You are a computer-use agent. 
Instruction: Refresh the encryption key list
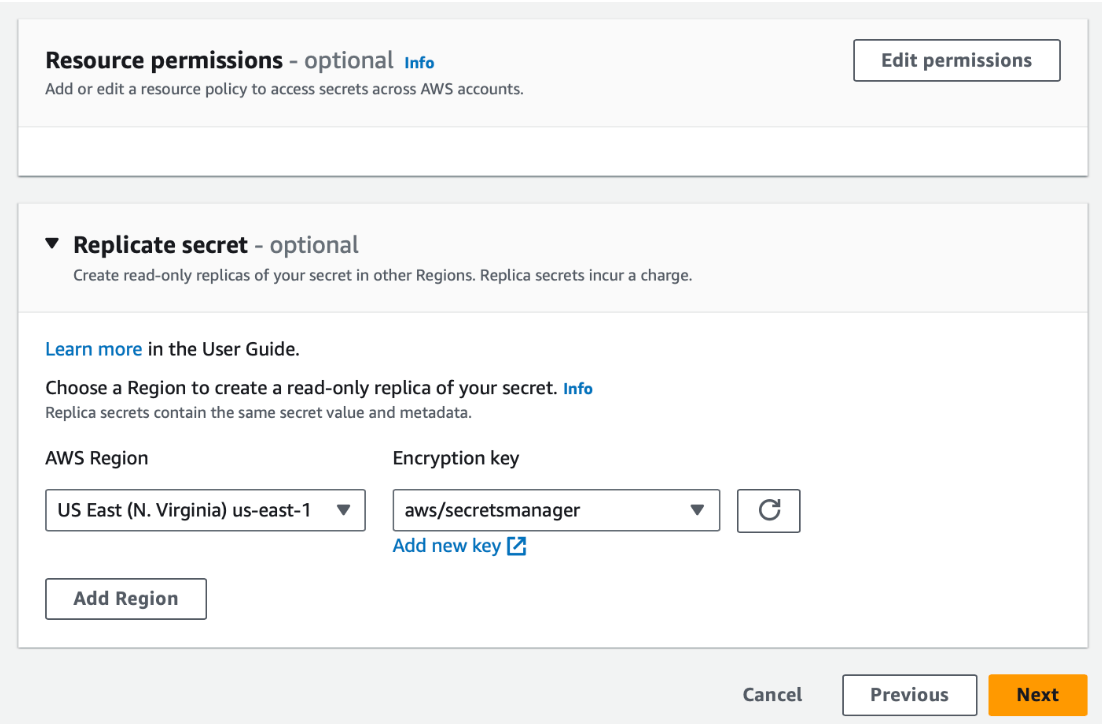pos(768,510)
